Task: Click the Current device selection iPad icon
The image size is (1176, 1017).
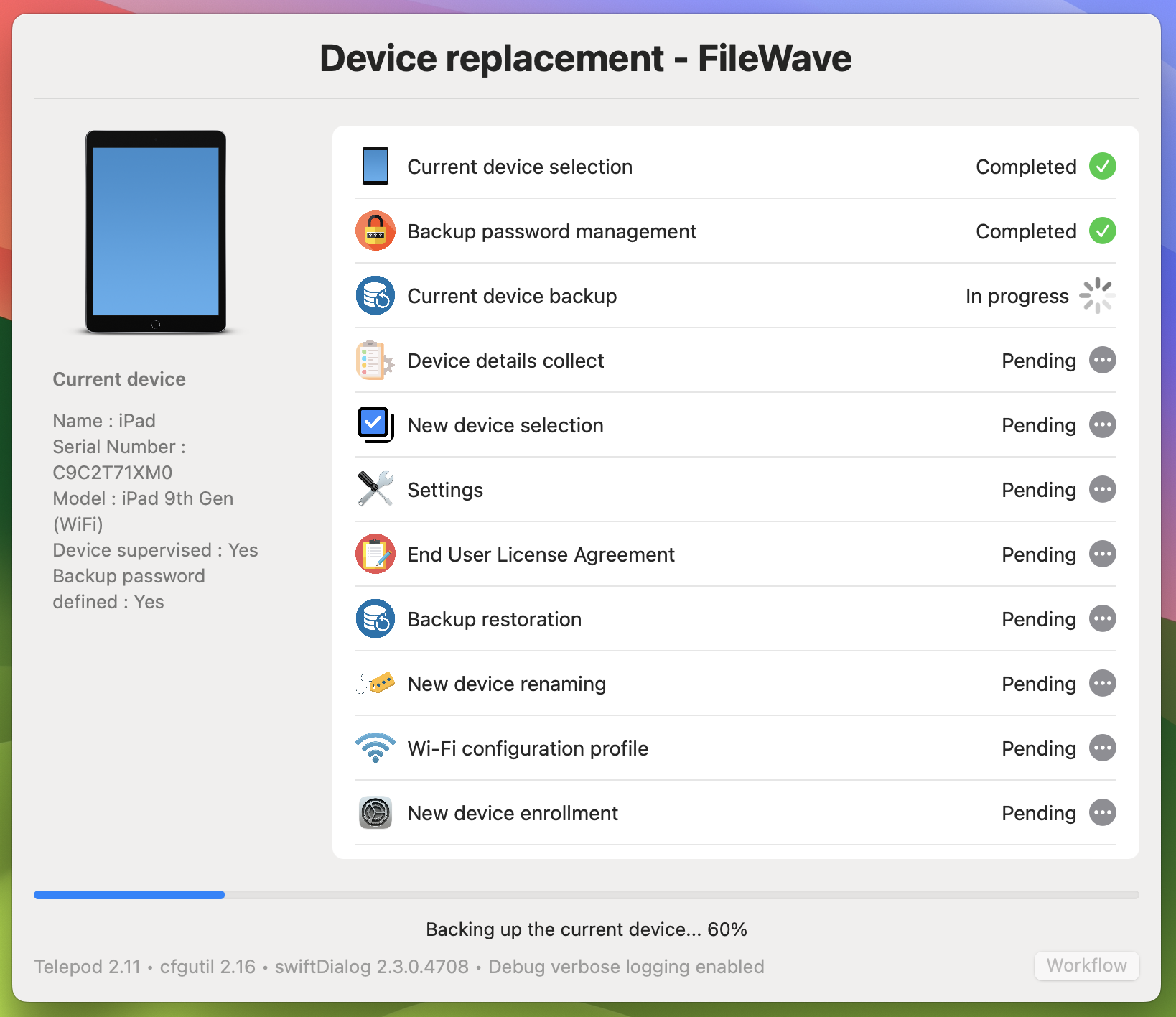Action: coord(375,166)
